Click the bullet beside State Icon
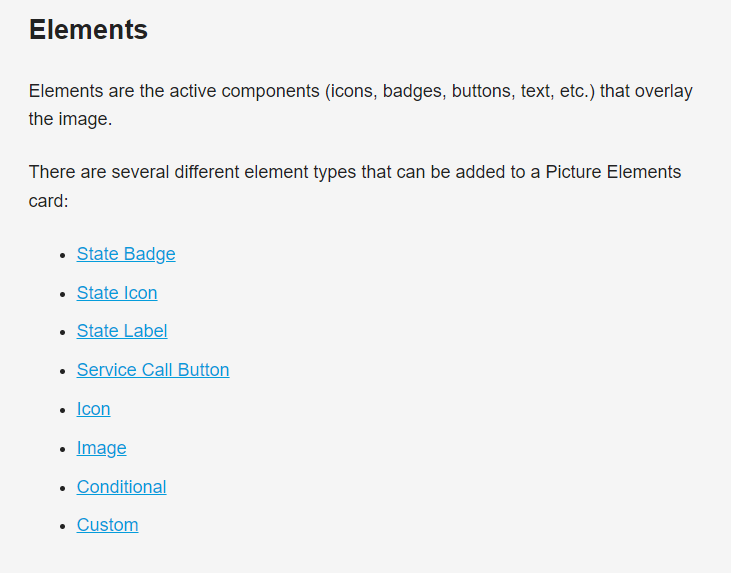731x573 pixels. click(63, 294)
